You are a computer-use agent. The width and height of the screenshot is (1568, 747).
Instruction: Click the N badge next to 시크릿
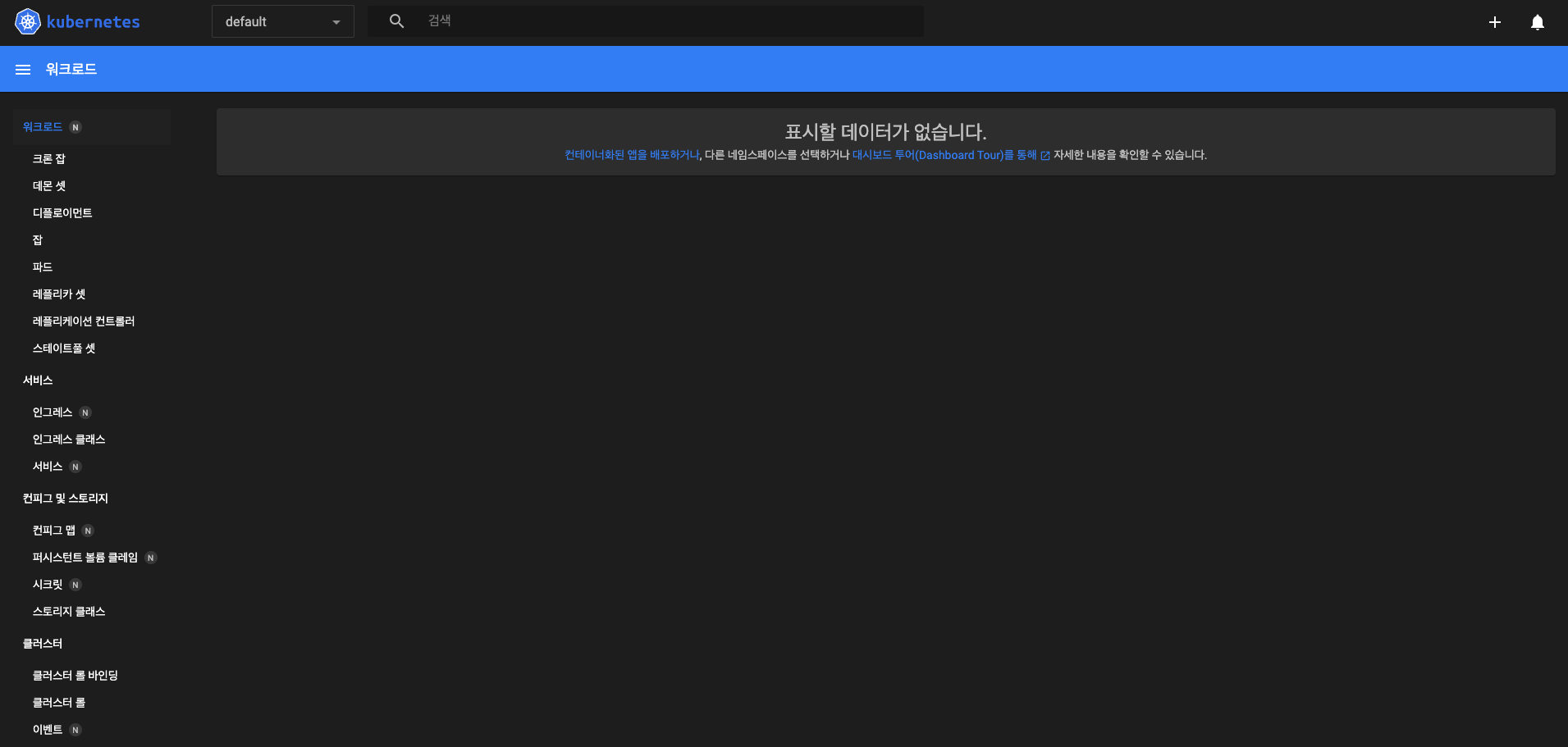75,585
